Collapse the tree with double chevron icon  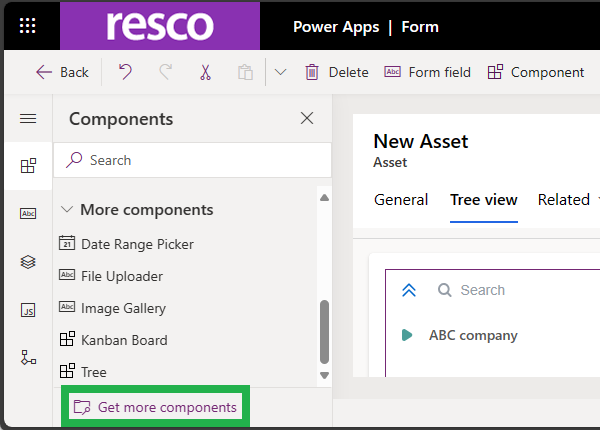pyautogui.click(x=408, y=290)
